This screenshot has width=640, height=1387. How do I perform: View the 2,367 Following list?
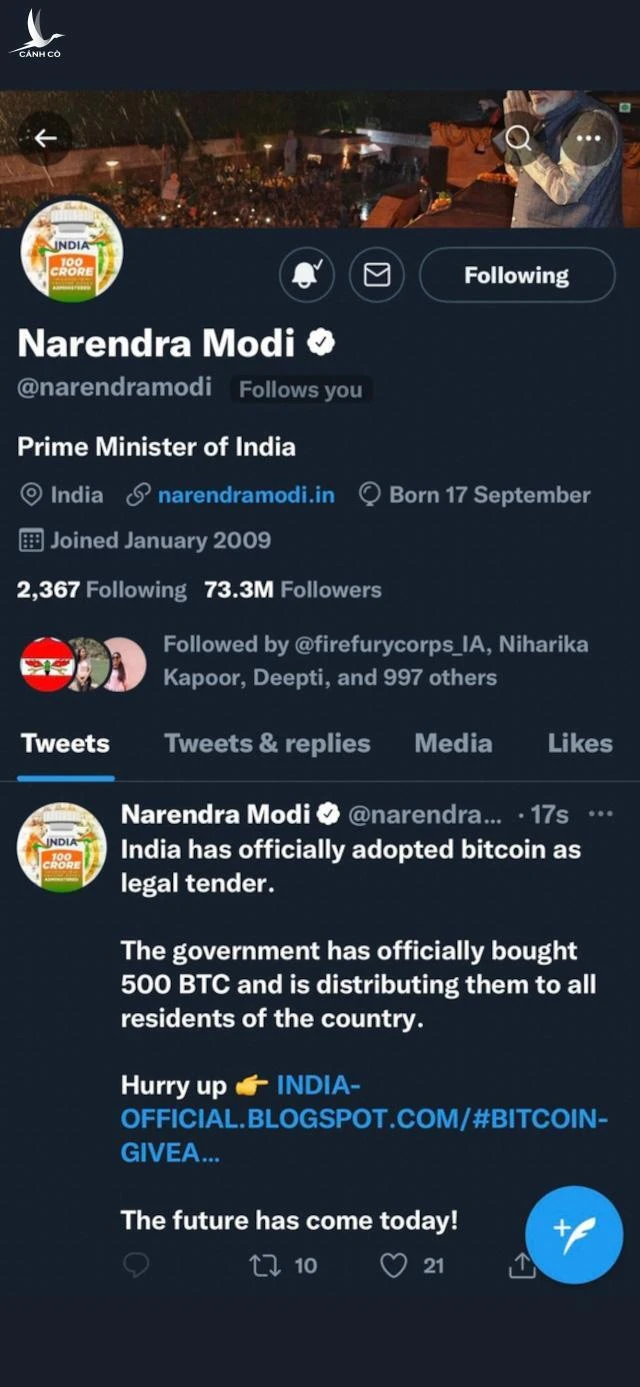click(101, 590)
